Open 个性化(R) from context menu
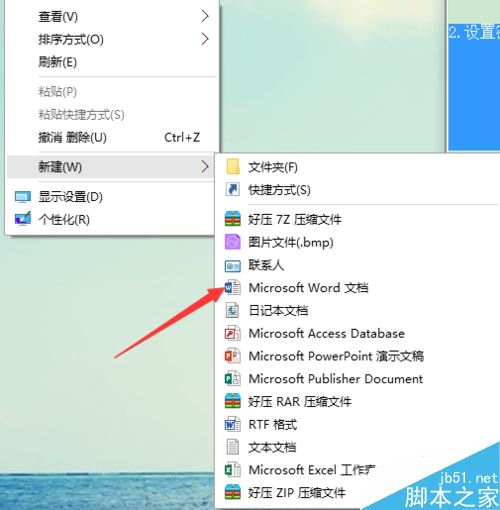The height and width of the screenshot is (510, 500). click(110, 219)
